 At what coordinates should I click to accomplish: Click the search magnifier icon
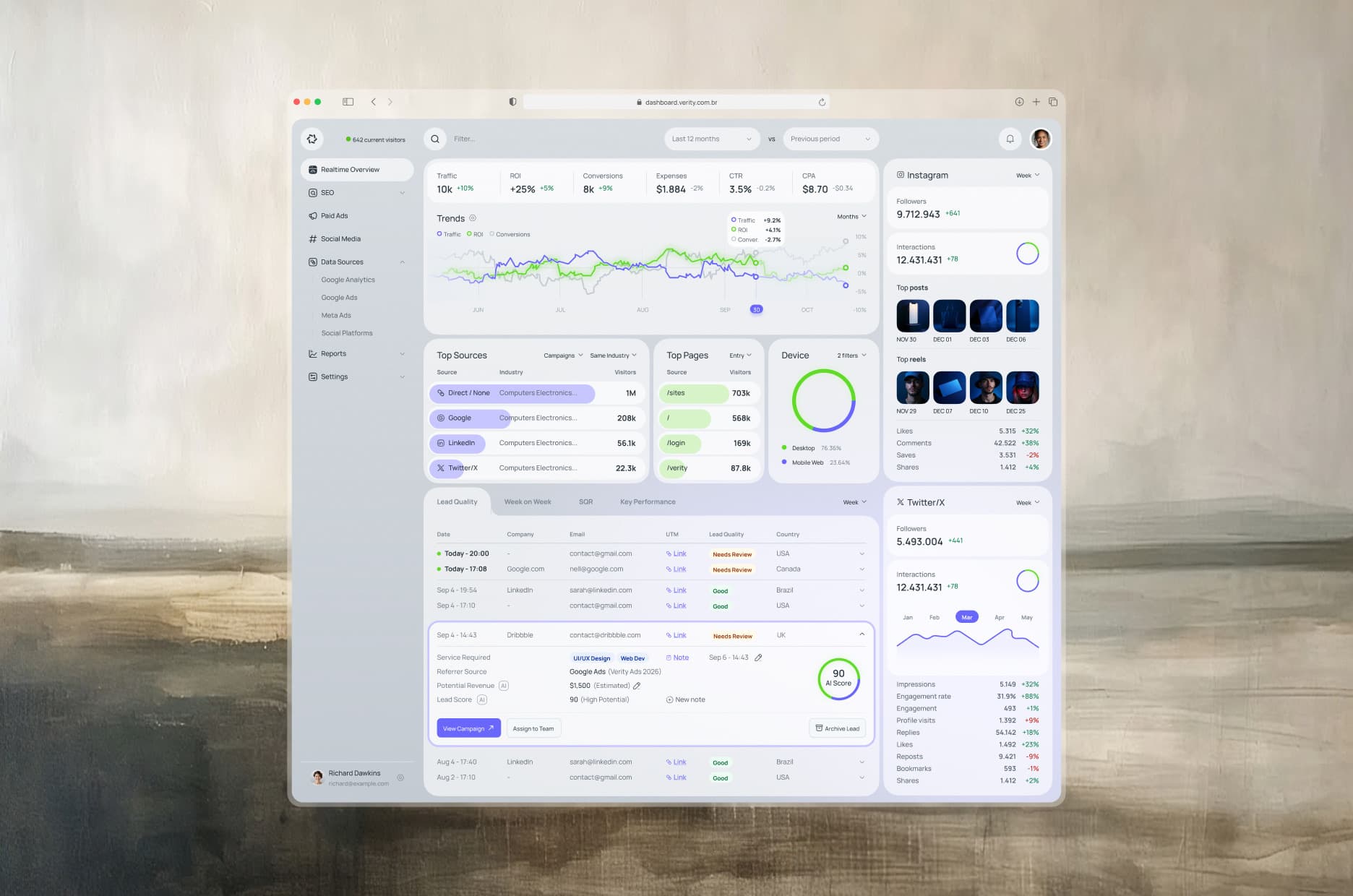(x=435, y=139)
